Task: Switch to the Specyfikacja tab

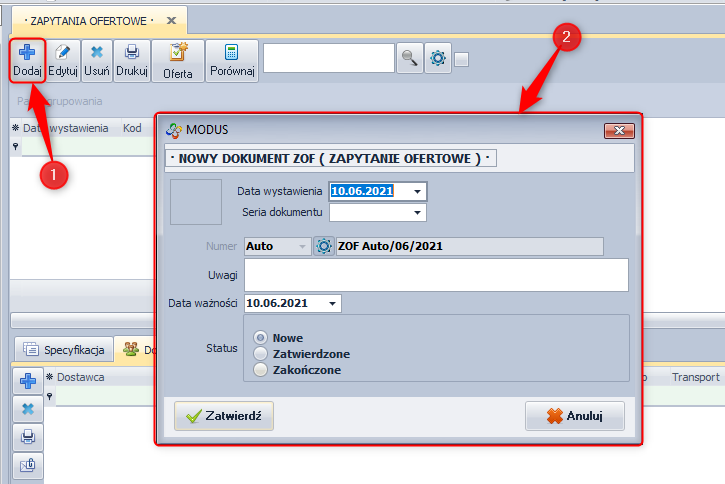Action: (x=66, y=350)
